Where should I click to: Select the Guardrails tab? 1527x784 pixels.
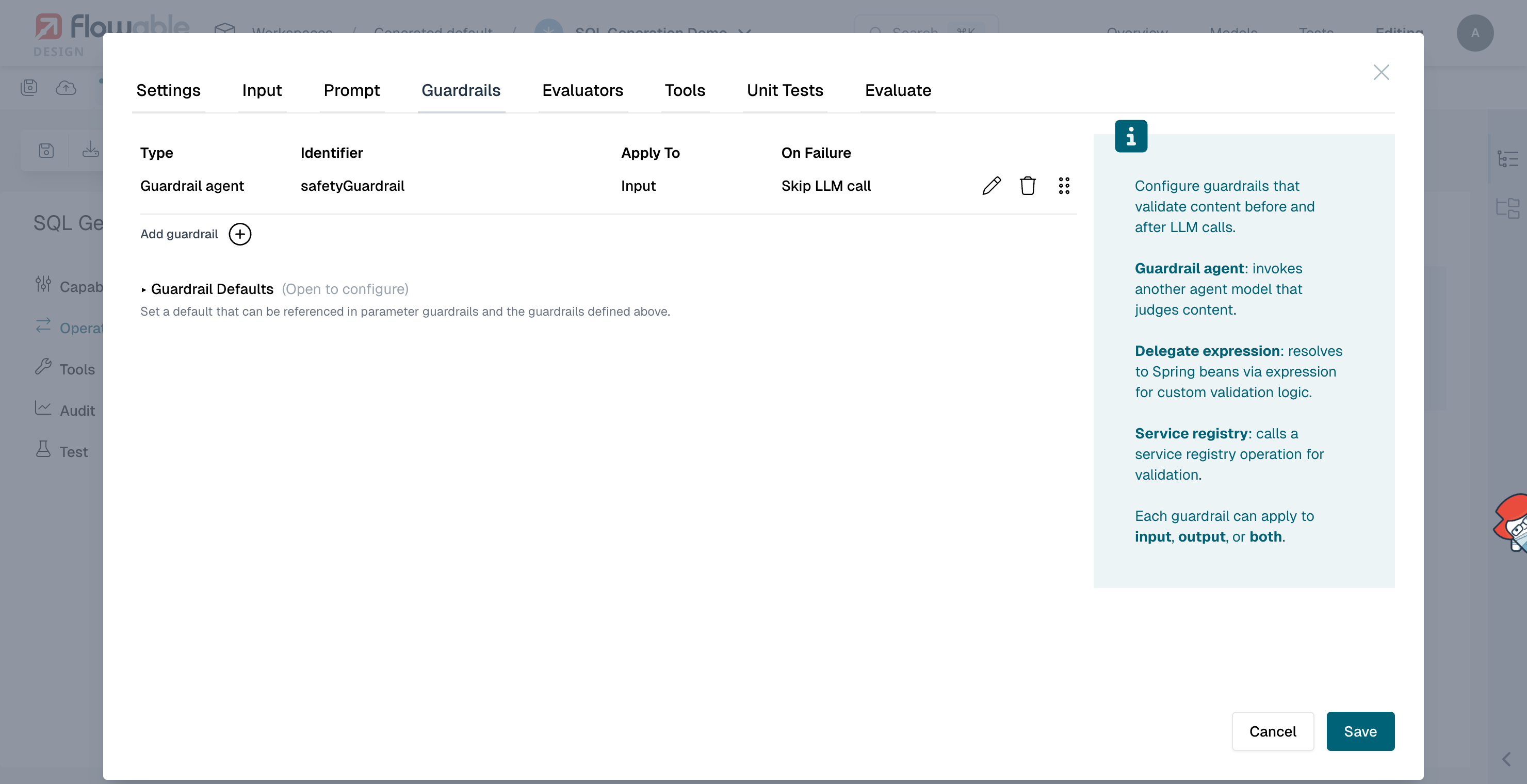pos(461,90)
